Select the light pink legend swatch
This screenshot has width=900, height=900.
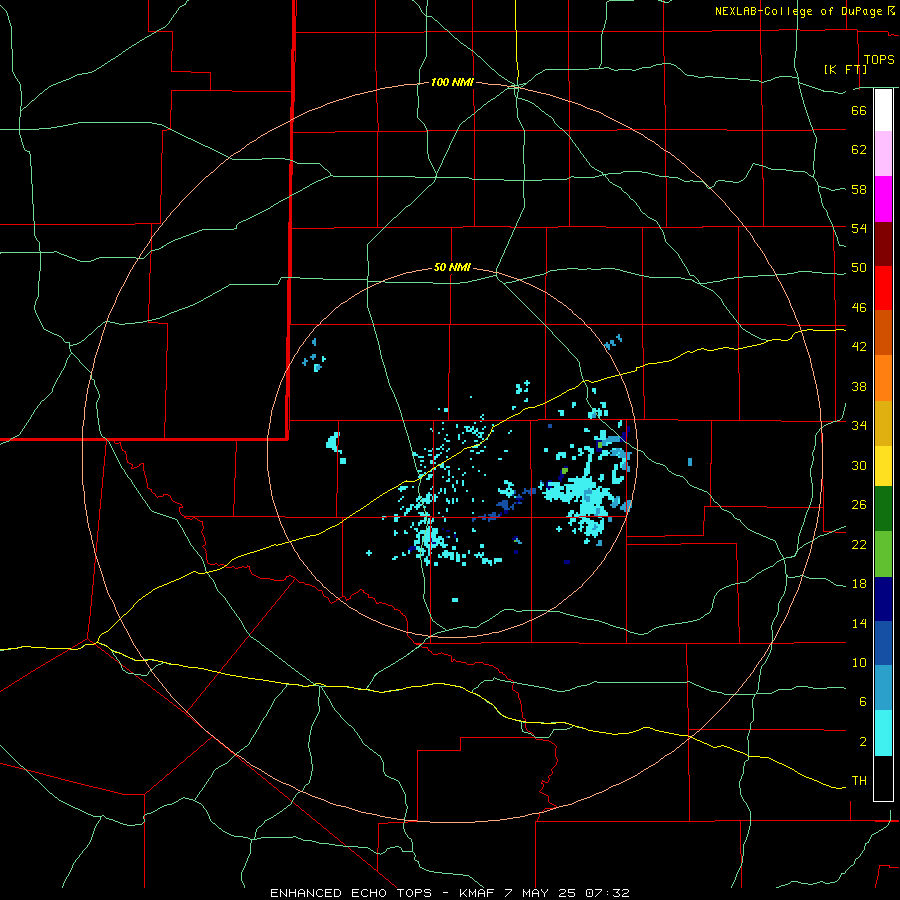[883, 154]
